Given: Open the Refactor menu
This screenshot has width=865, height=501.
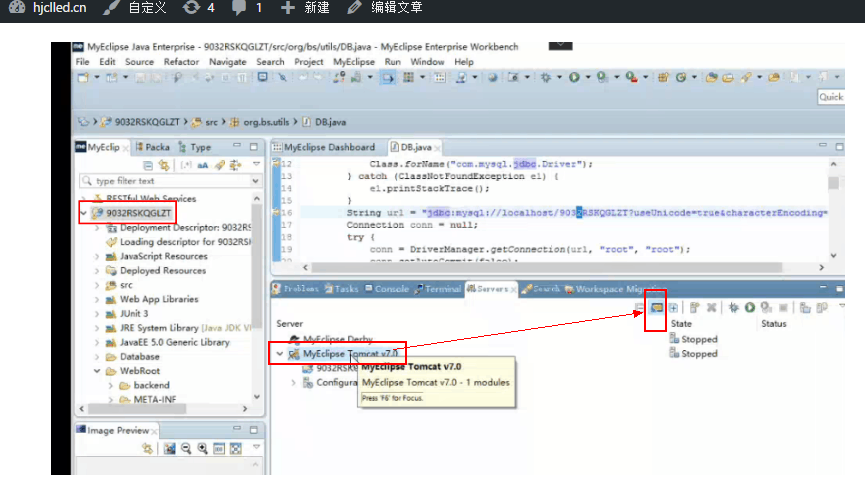Looking at the screenshot, I should click(x=181, y=62).
